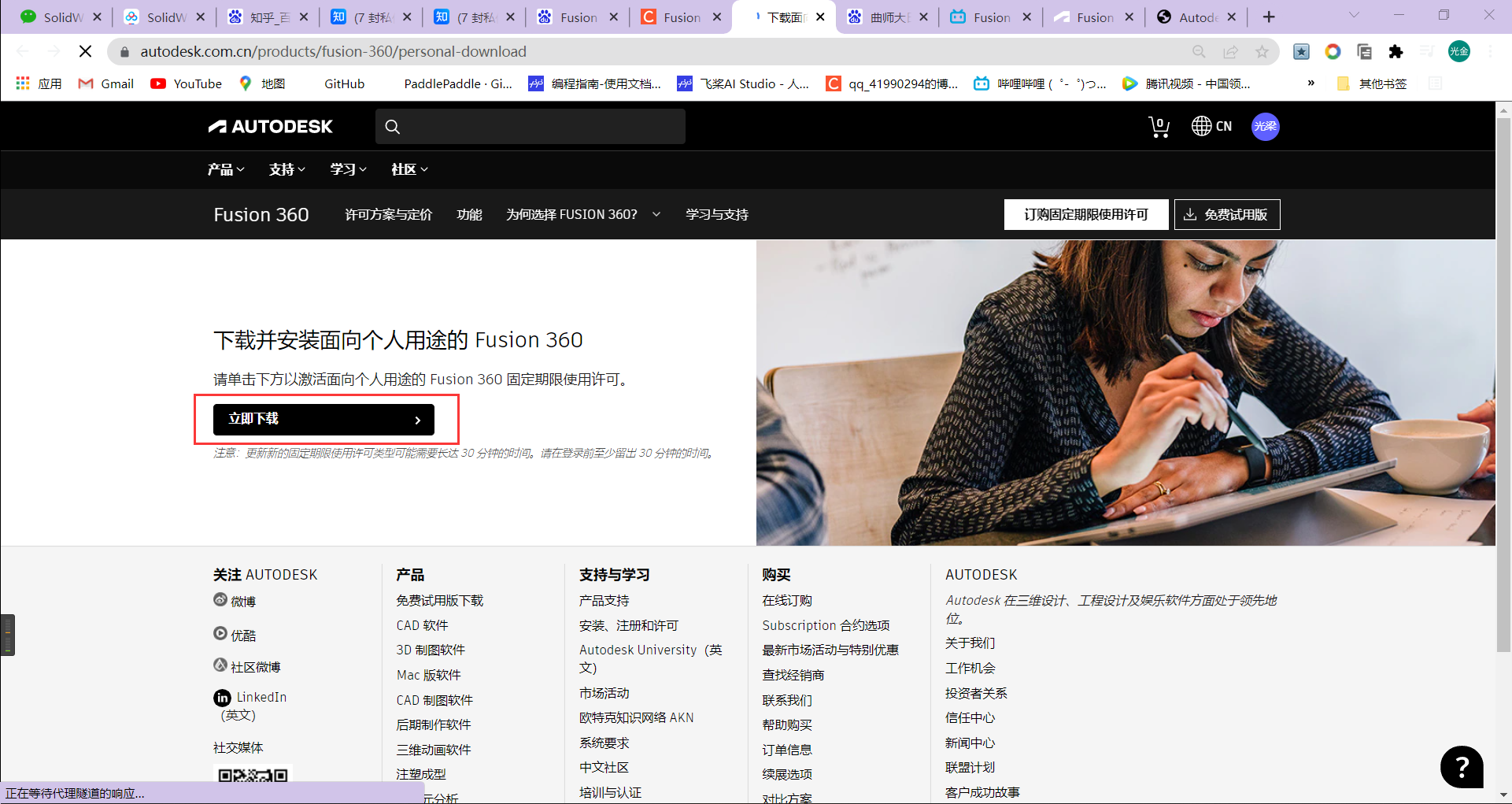This screenshot has height=804, width=1512.
Task: Expand the 为何选择 FUSION 360 chevron
Action: pyautogui.click(x=656, y=213)
